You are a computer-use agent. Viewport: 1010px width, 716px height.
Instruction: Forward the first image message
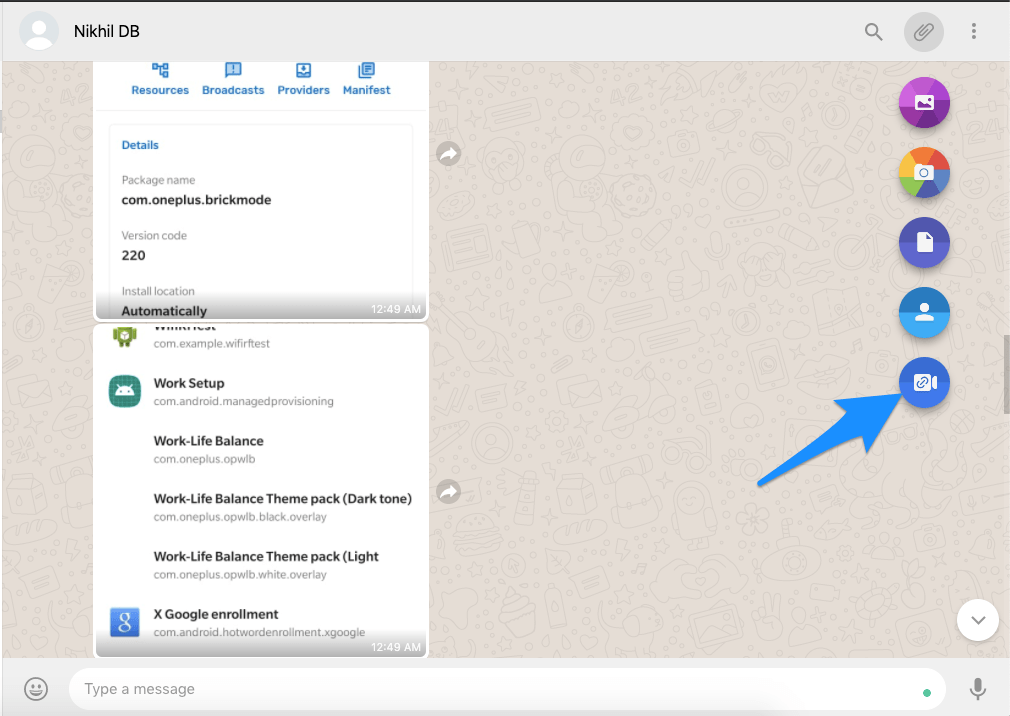click(448, 154)
